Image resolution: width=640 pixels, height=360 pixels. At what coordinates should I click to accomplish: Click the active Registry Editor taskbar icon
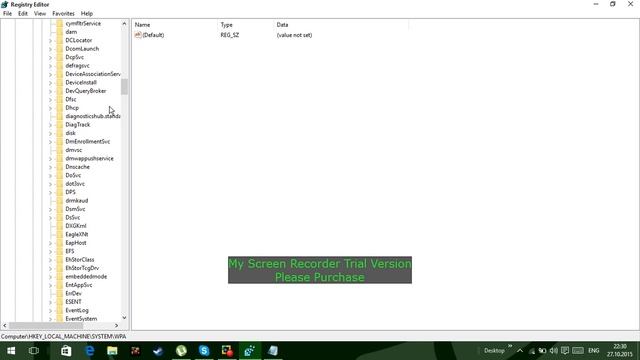click(x=250, y=351)
